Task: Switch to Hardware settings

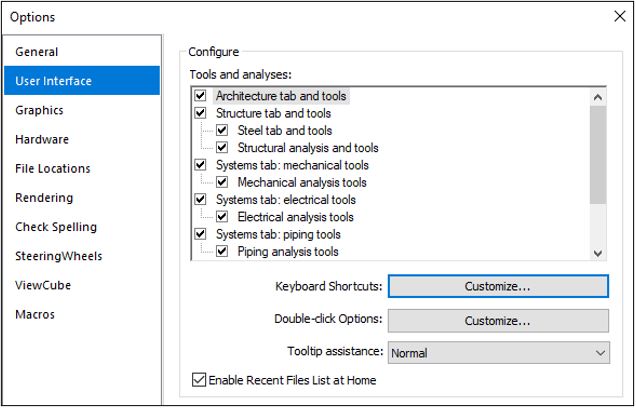Action: pos(42,139)
